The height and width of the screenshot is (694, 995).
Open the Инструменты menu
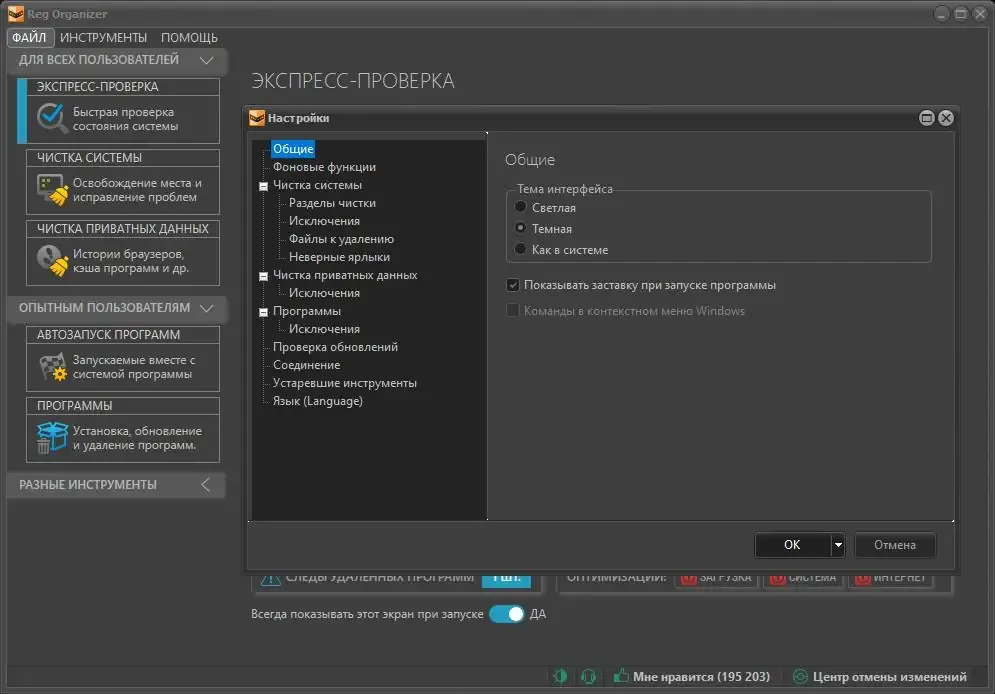pyautogui.click(x=103, y=37)
